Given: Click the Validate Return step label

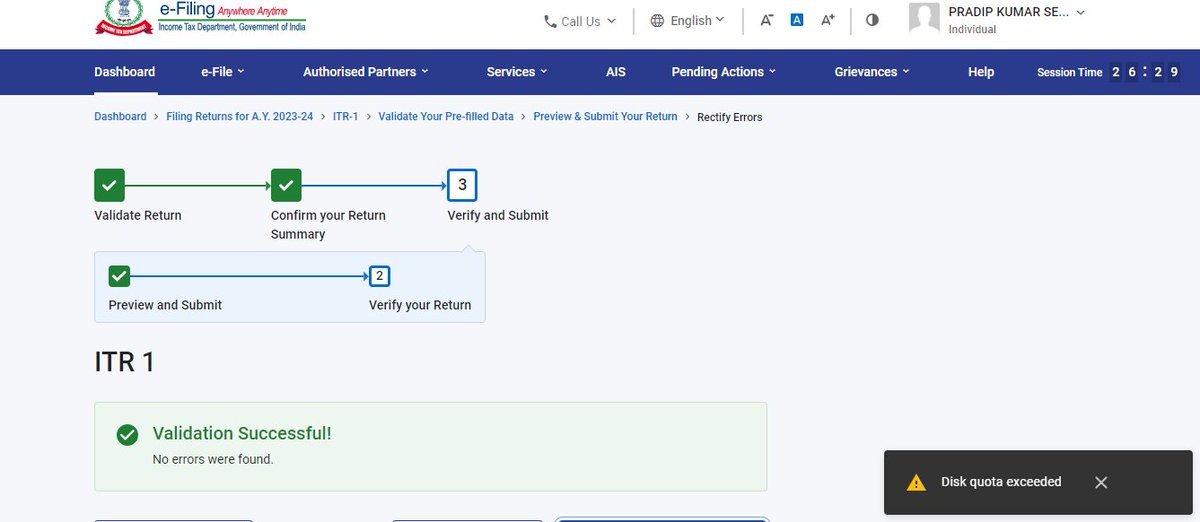Looking at the screenshot, I should pos(138,215).
